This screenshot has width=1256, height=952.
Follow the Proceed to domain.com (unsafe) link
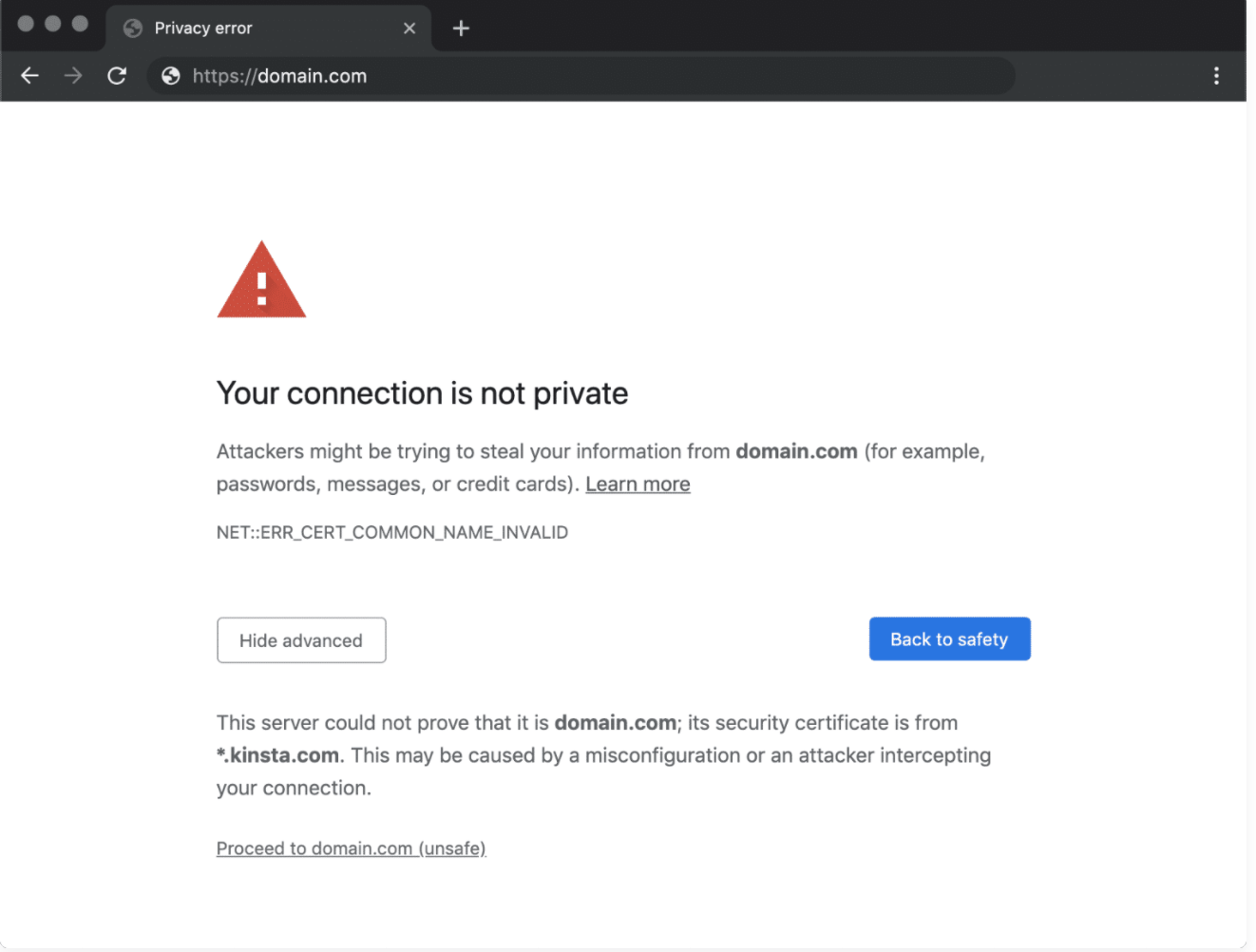point(352,848)
